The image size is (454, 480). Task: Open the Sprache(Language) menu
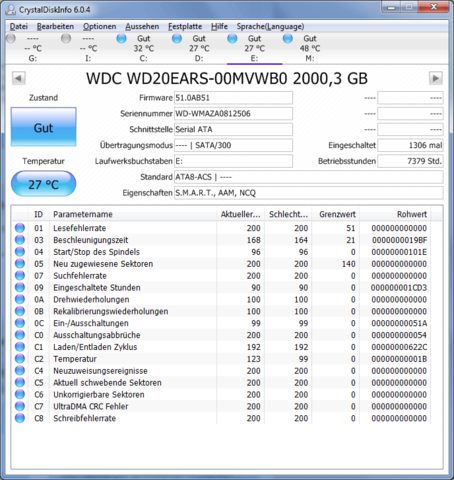pos(270,26)
